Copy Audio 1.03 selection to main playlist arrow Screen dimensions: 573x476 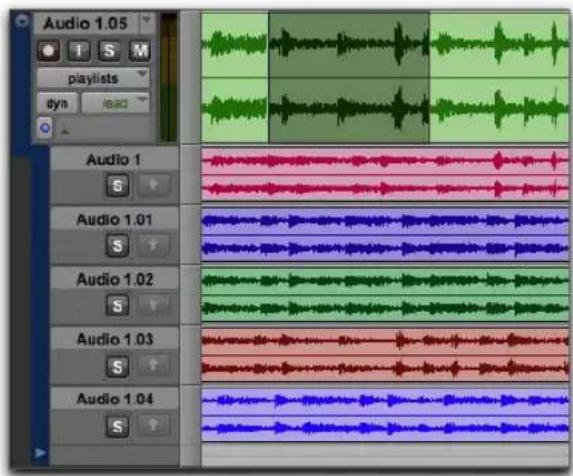(153, 365)
